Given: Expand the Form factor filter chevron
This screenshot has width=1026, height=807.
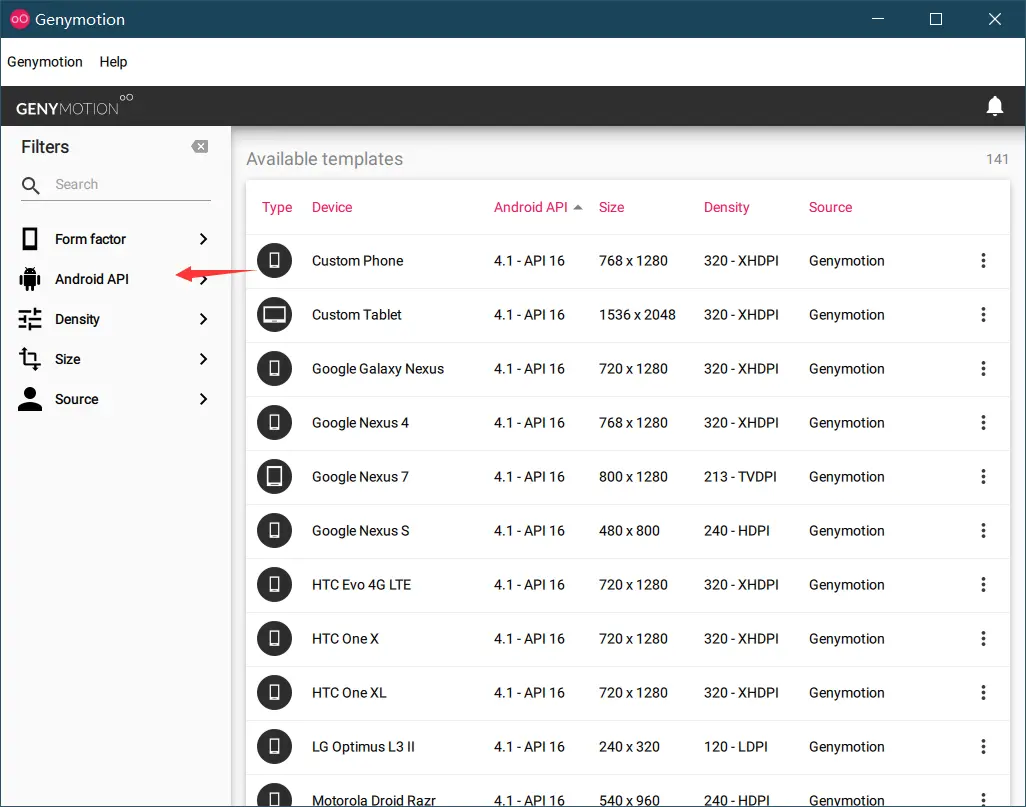Looking at the screenshot, I should tap(203, 239).
